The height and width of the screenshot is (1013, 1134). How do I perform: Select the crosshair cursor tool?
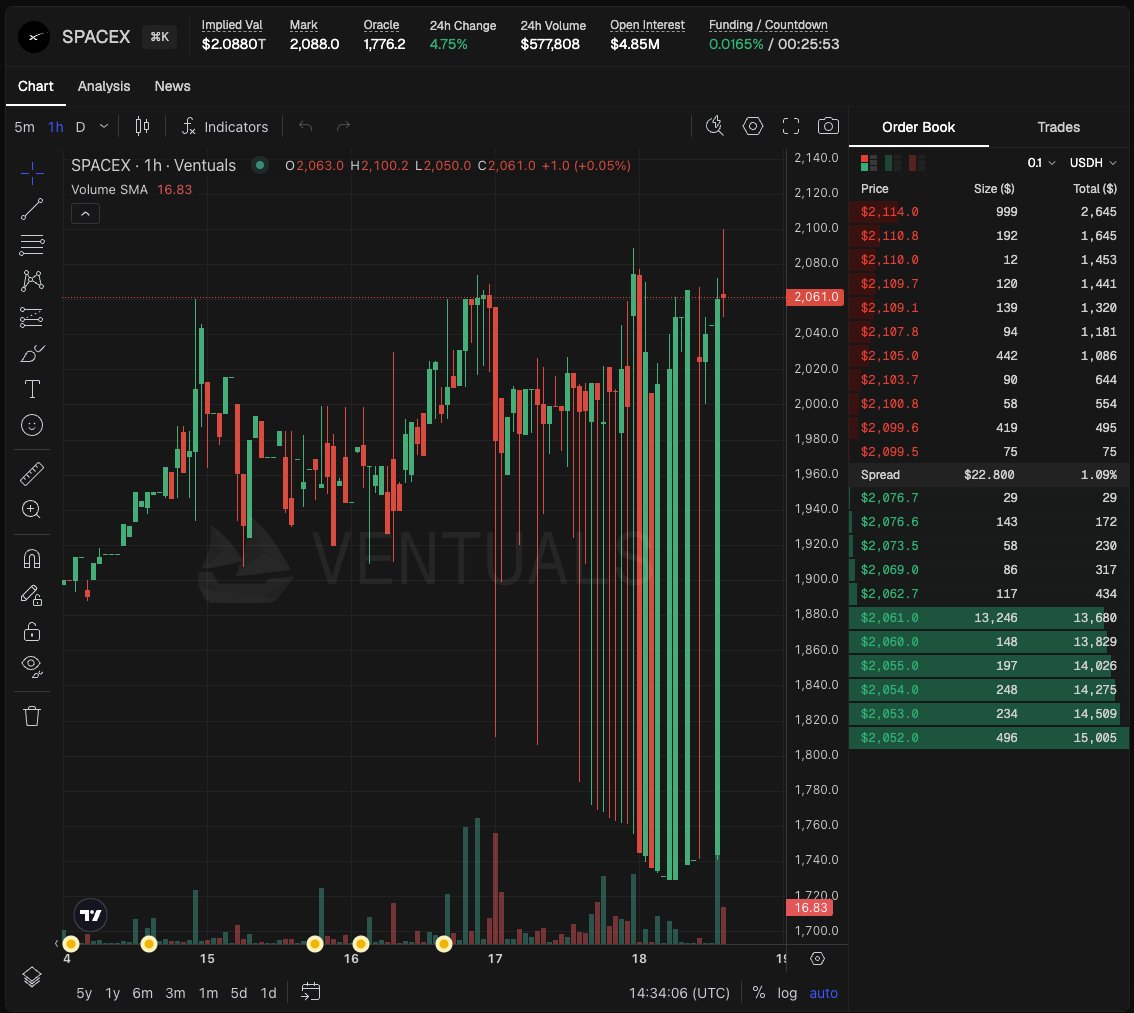pyautogui.click(x=32, y=173)
